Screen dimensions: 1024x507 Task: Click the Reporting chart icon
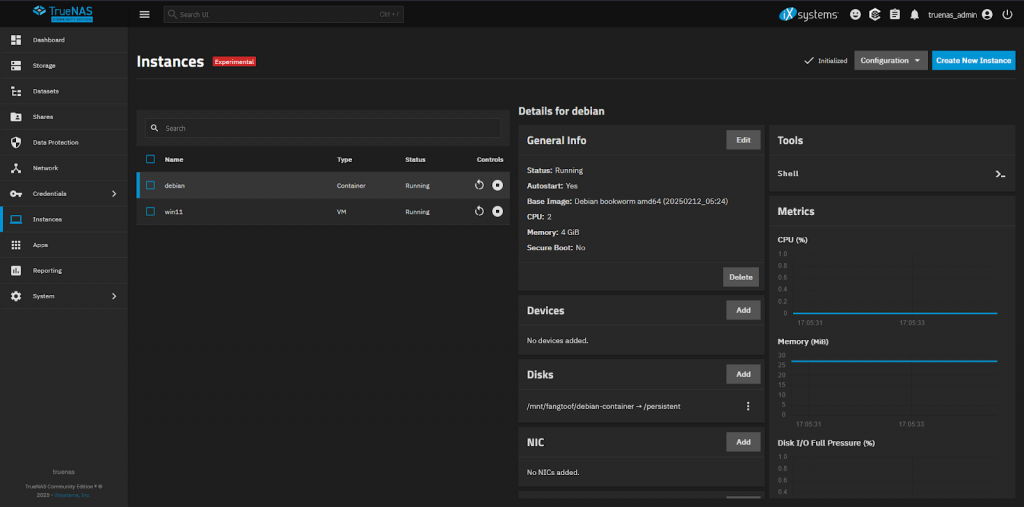pyautogui.click(x=16, y=270)
